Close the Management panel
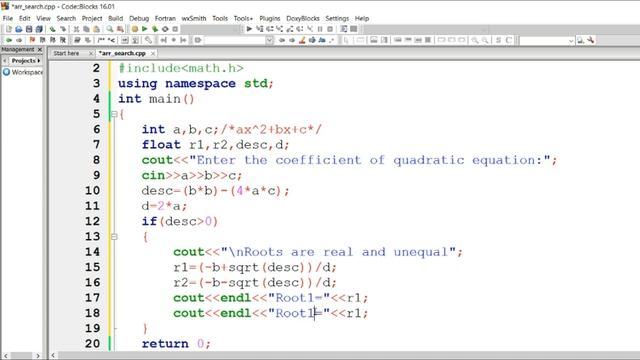 (x=40, y=49)
